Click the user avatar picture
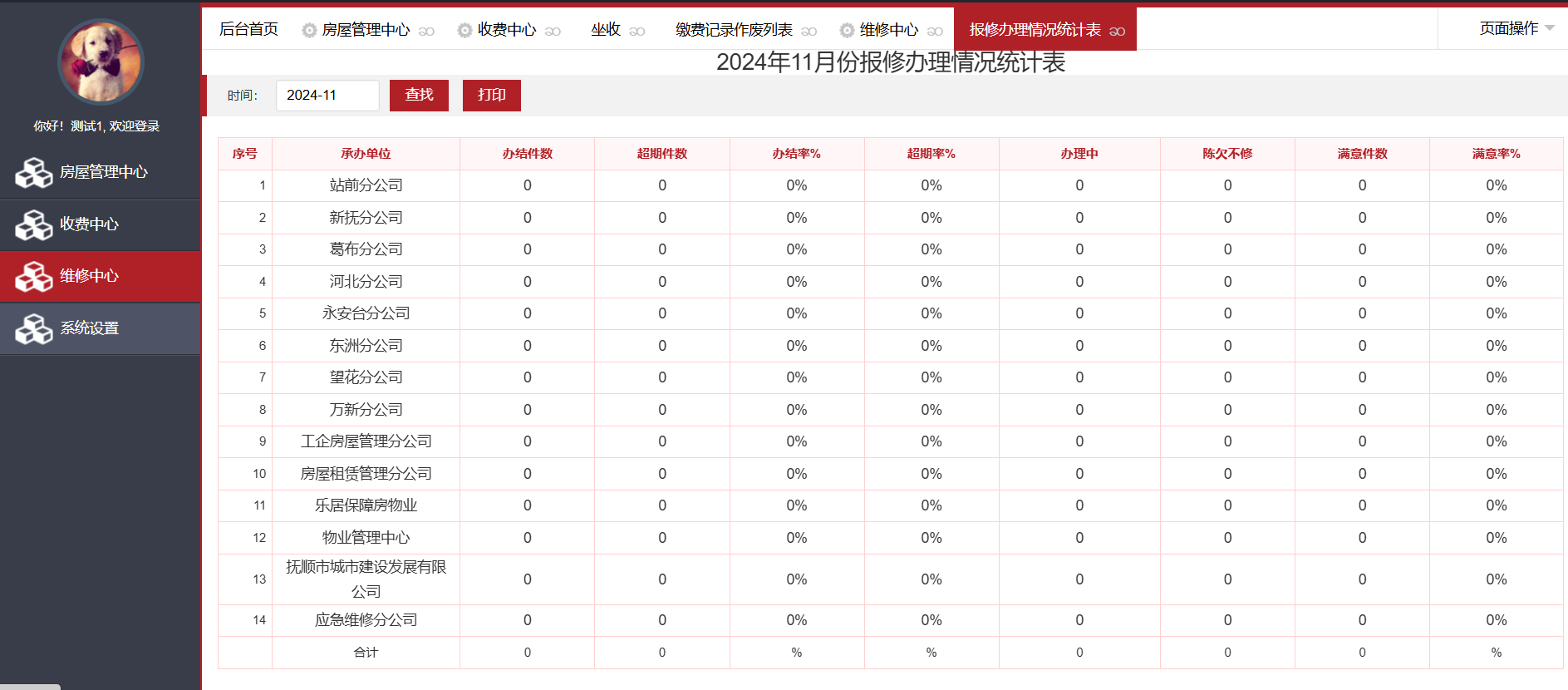This screenshot has width=1568, height=690. pos(101,62)
